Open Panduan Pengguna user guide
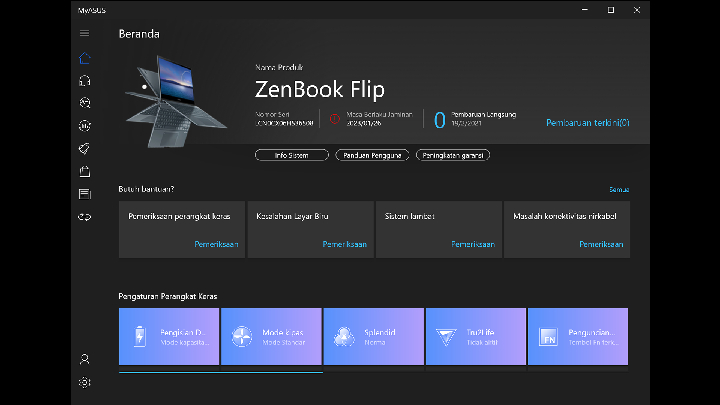Screen dimensions: 720x405 click(372, 155)
